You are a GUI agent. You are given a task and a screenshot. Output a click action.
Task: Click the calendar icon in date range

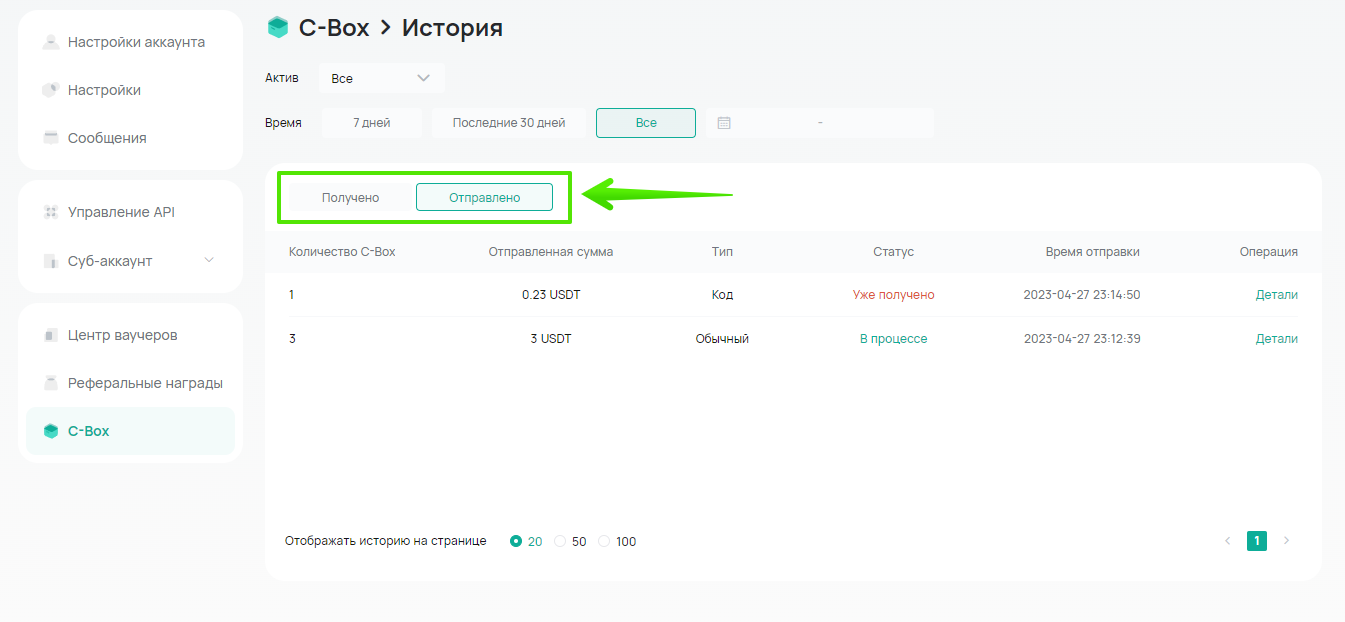point(725,123)
